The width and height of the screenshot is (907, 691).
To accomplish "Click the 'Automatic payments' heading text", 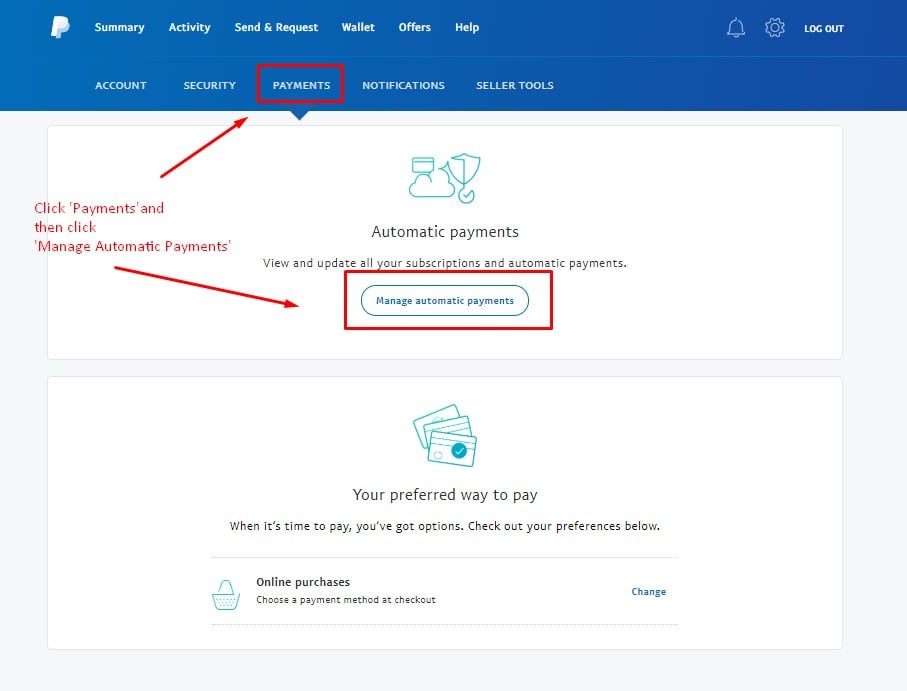I will coord(445,232).
